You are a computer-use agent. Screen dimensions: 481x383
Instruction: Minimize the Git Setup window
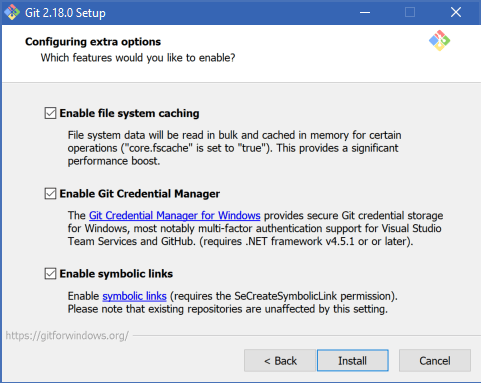pos(365,13)
